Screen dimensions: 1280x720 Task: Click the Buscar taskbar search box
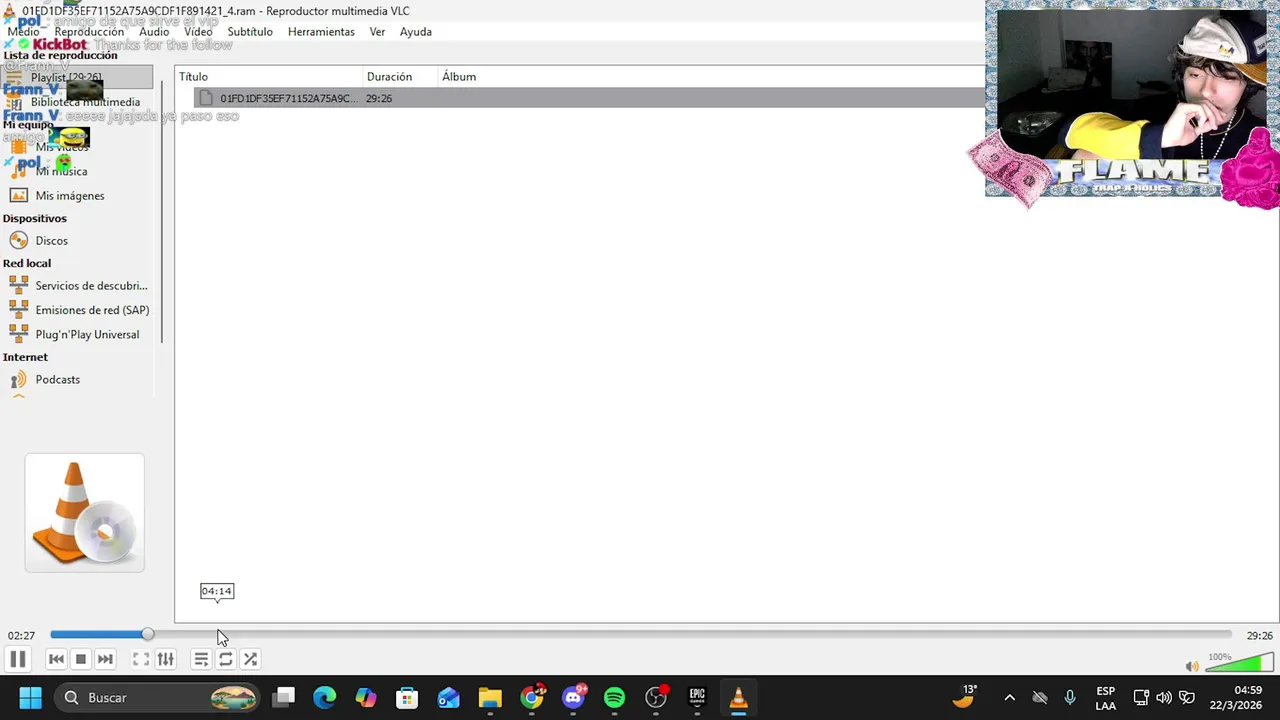(158, 698)
